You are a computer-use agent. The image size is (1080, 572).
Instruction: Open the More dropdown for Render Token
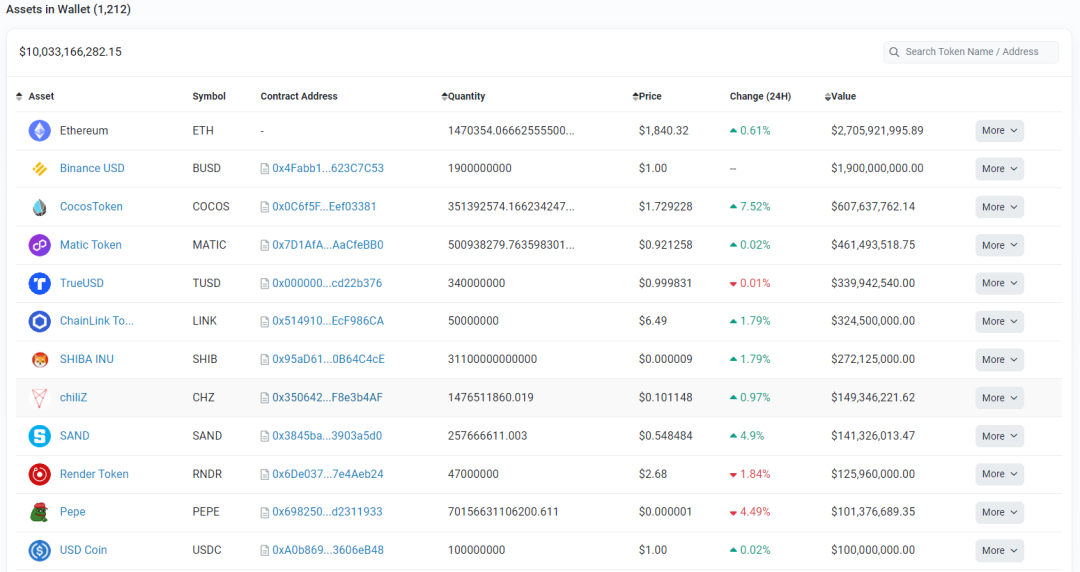999,474
